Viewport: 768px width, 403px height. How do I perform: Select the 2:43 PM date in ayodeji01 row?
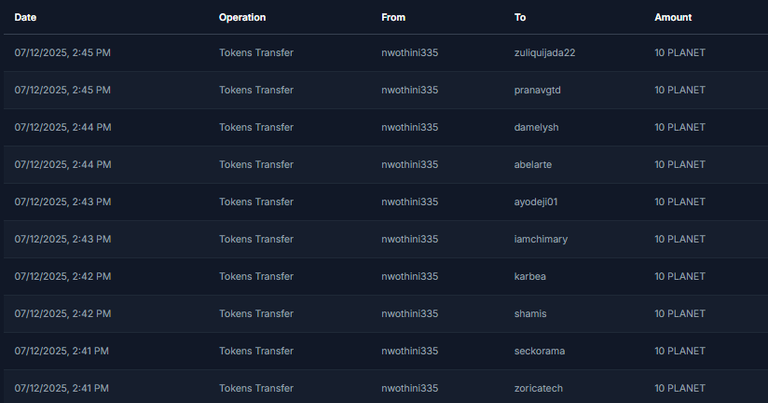point(63,202)
